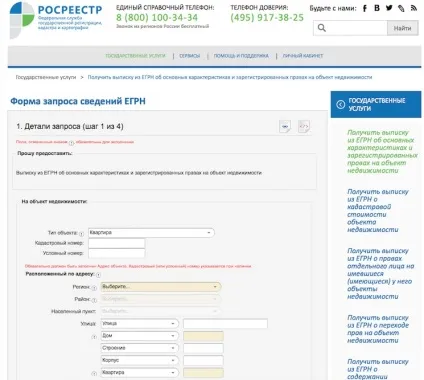Open the RSS feed icon
This screenshot has width=424, height=380.
[x=414, y=8]
